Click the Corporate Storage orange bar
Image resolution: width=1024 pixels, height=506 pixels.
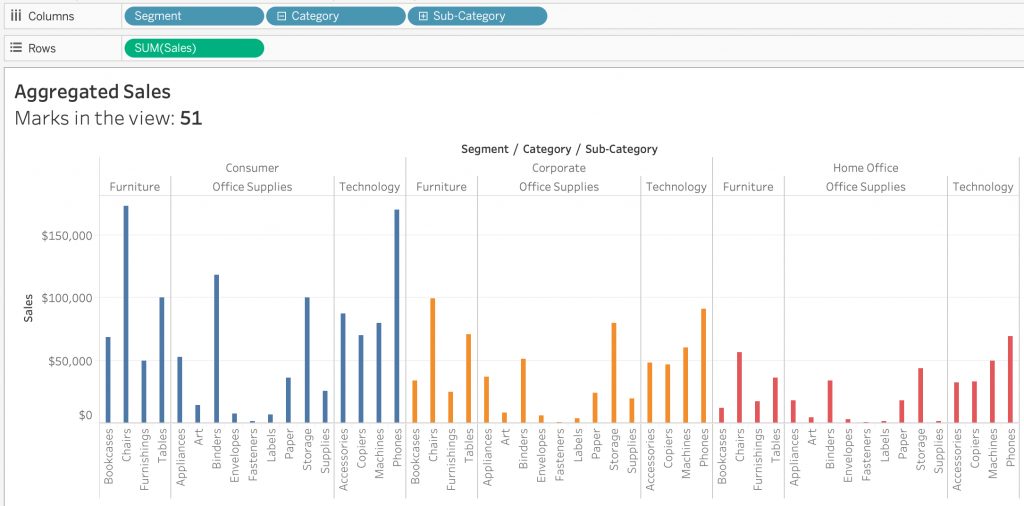pyautogui.click(x=613, y=373)
